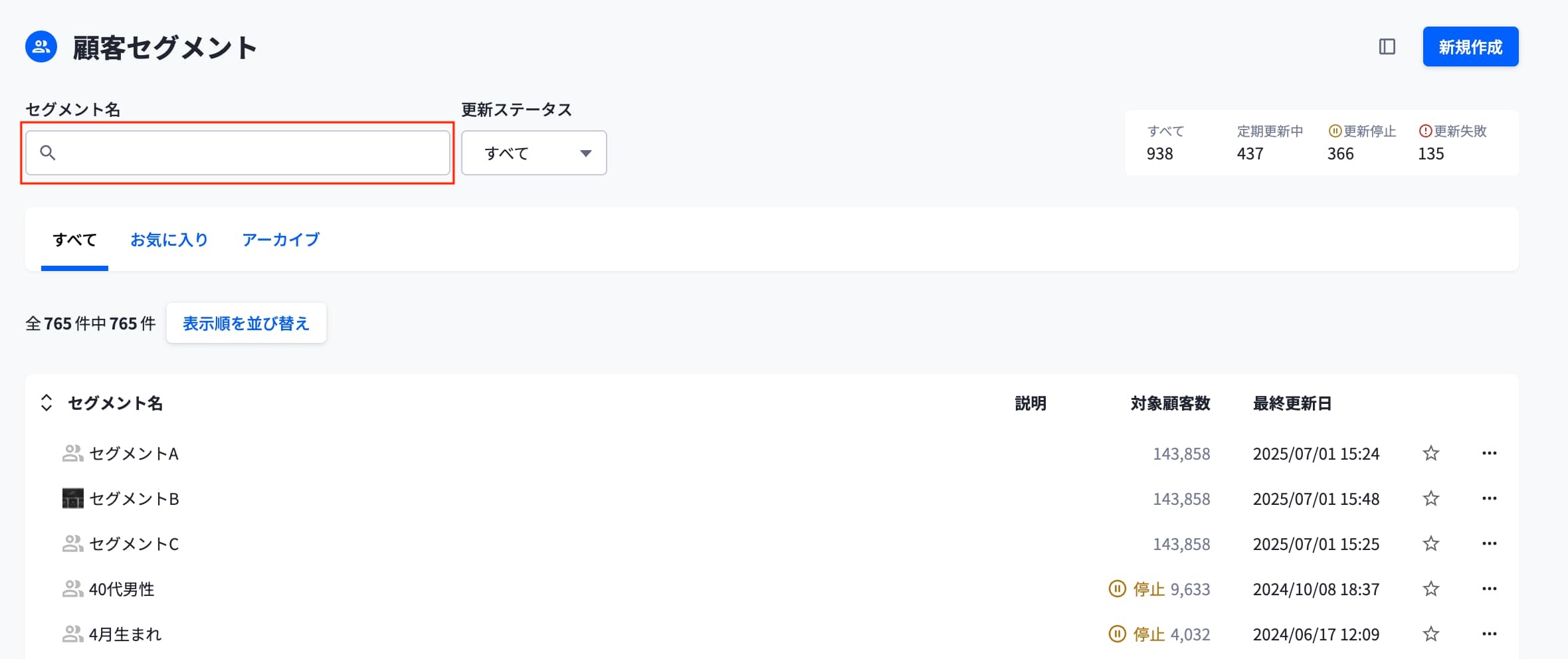The height and width of the screenshot is (659, 1568).
Task: Click the セグメントB thumbnail icon
Action: coord(73,498)
